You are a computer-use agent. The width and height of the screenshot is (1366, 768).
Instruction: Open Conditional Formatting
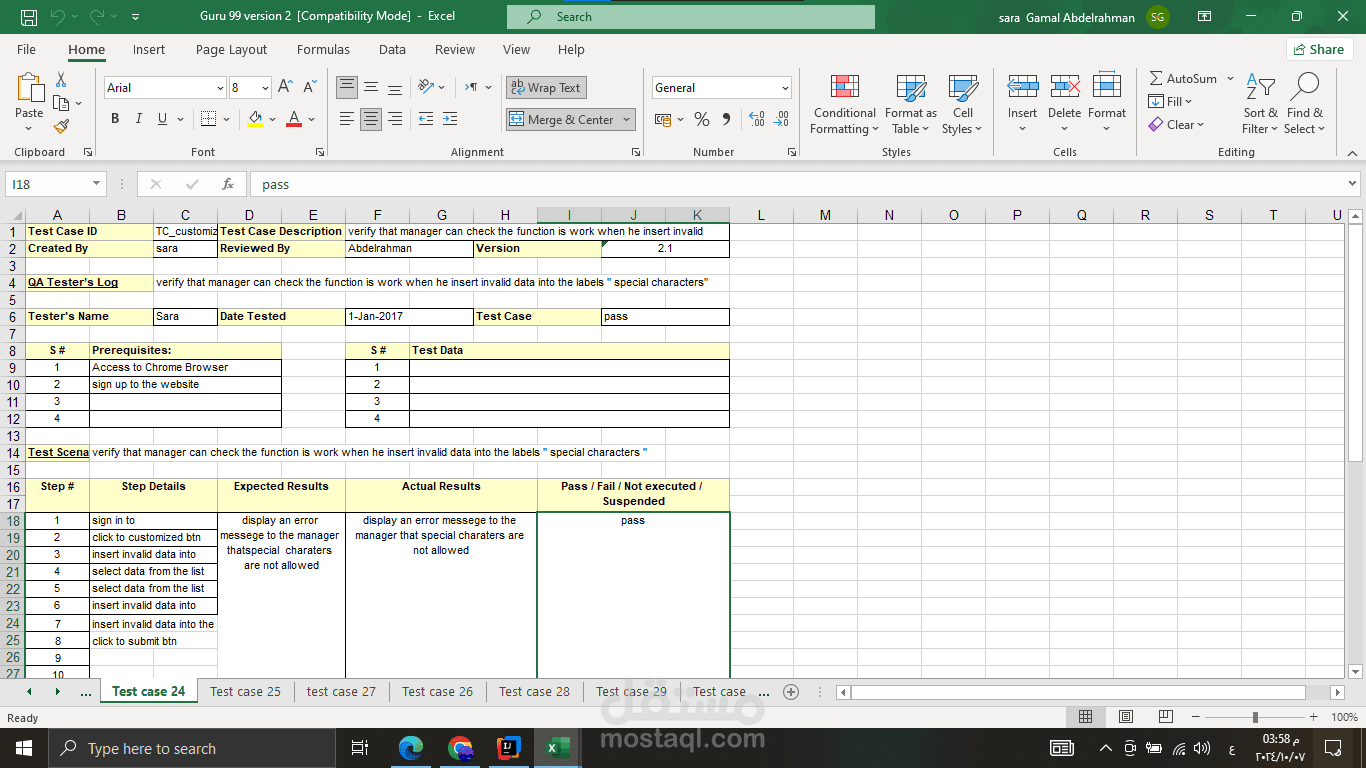click(x=845, y=104)
